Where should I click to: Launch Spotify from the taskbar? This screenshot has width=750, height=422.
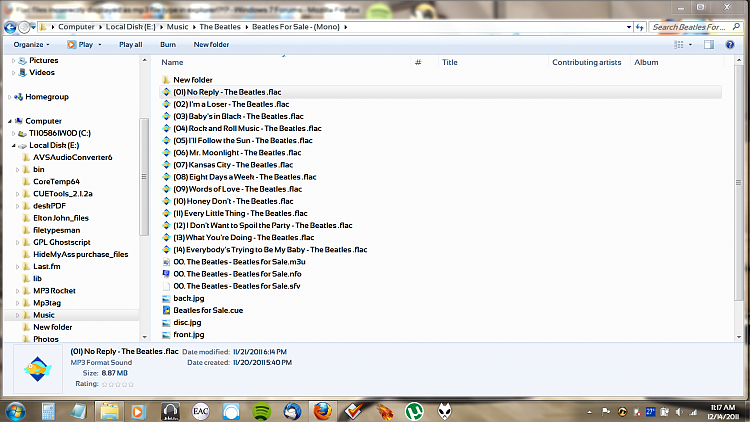point(262,411)
